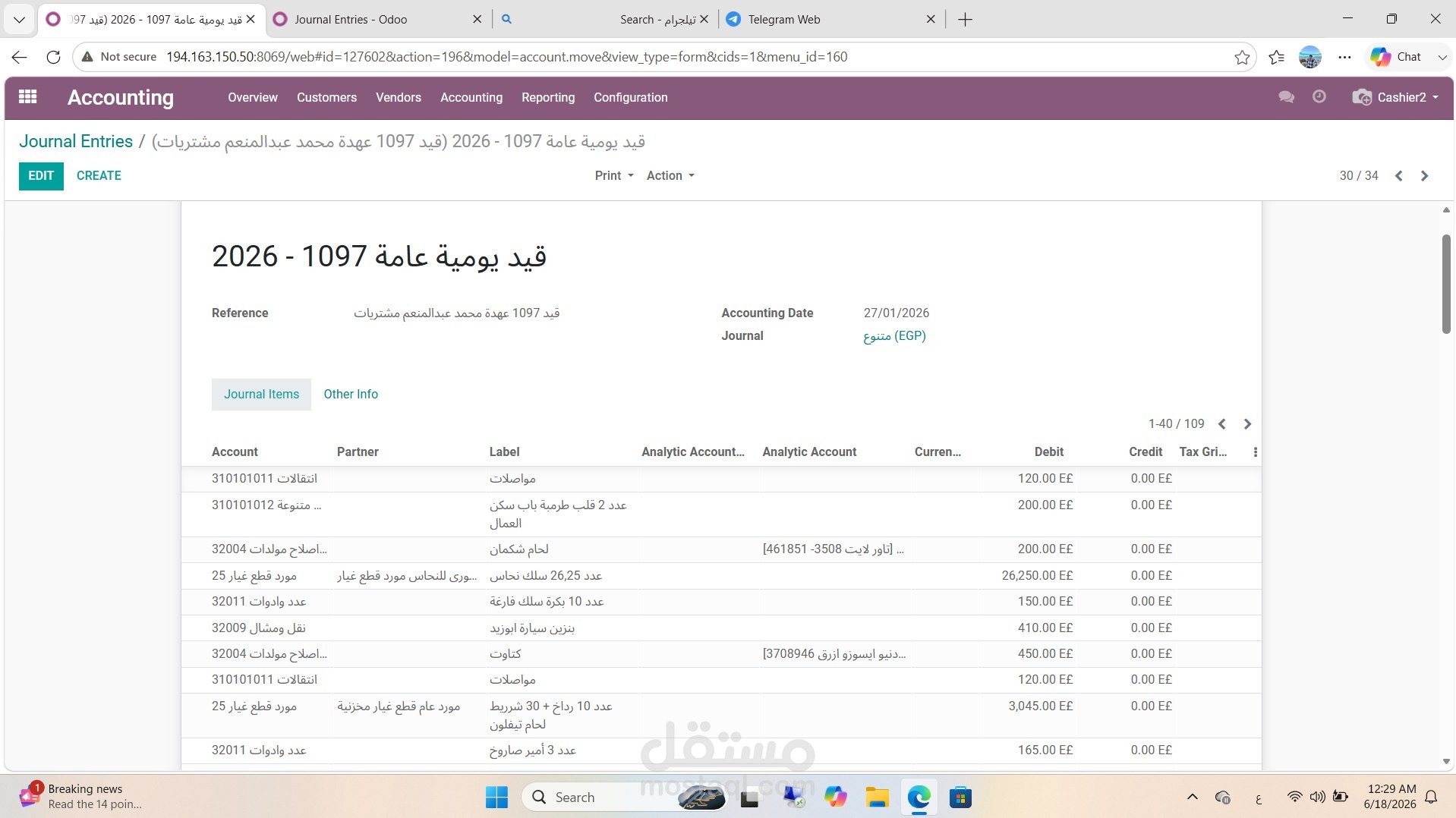1456x818 pixels.
Task: Click the CREATE button
Action: coord(99,176)
